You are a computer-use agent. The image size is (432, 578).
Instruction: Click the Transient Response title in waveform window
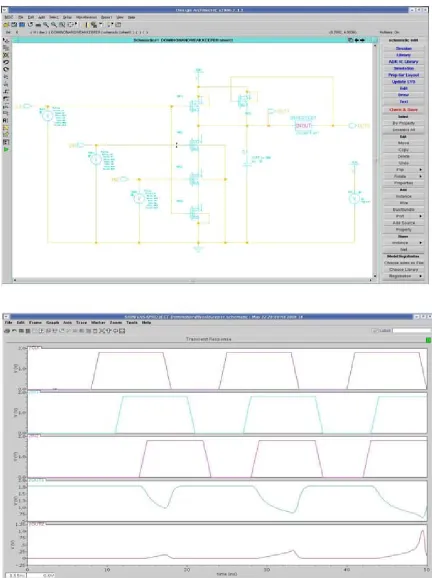(x=208, y=339)
